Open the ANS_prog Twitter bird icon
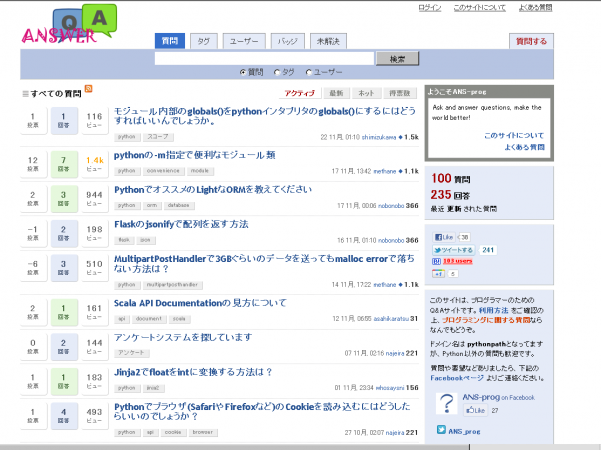 pos(441,431)
